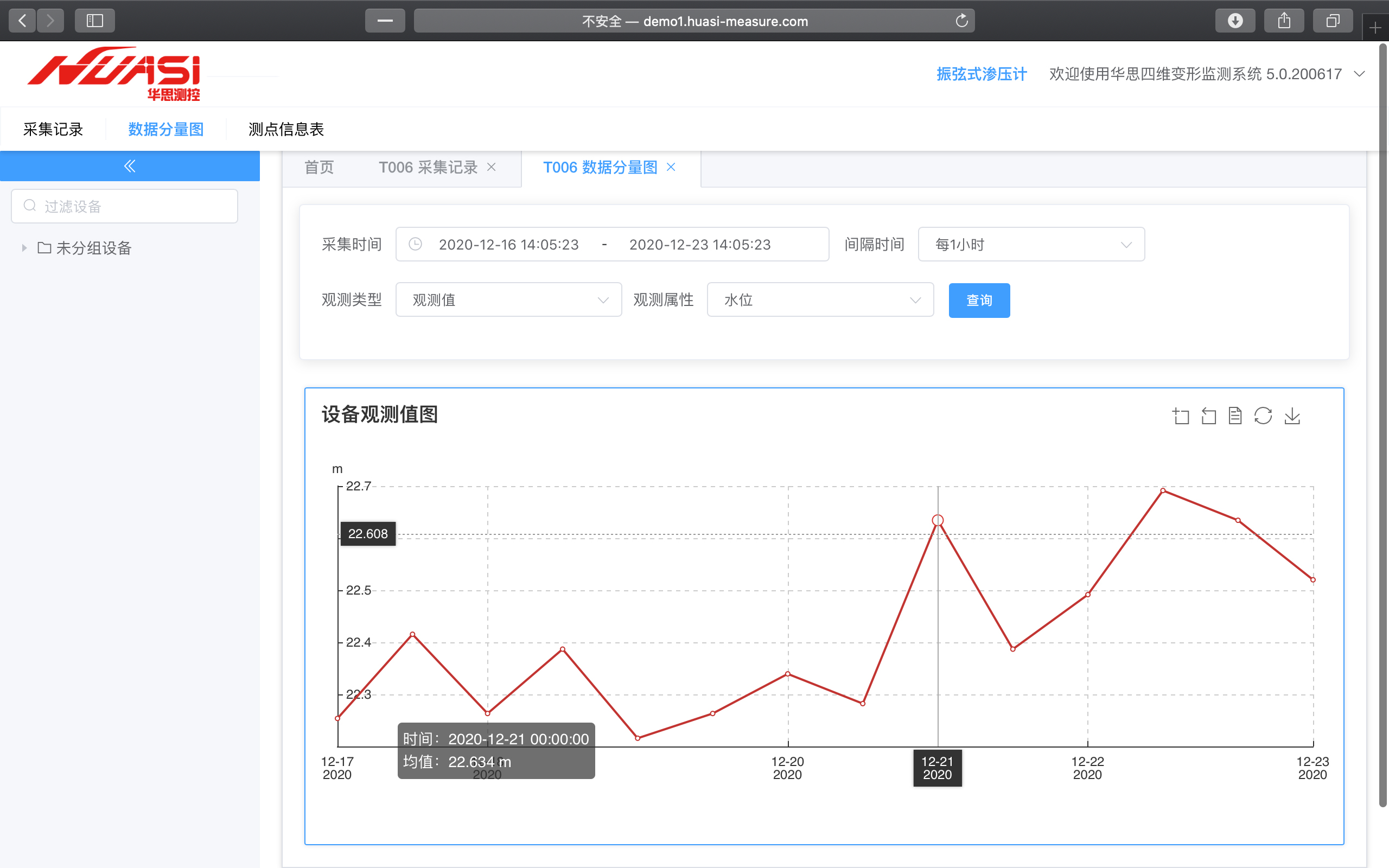Collapse the sidebar with the double chevron

(x=130, y=166)
